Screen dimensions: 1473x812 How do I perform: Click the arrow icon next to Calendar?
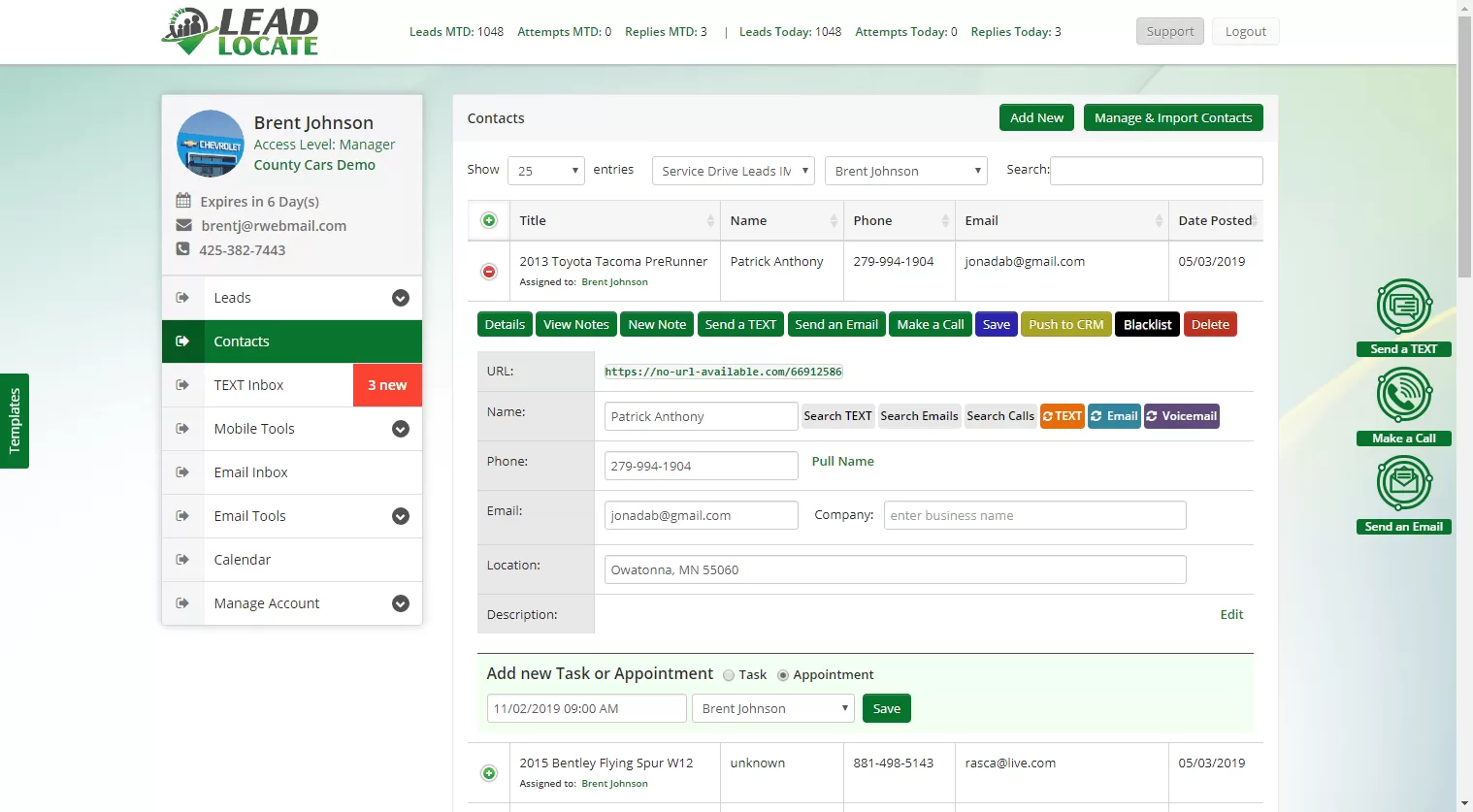tap(181, 560)
